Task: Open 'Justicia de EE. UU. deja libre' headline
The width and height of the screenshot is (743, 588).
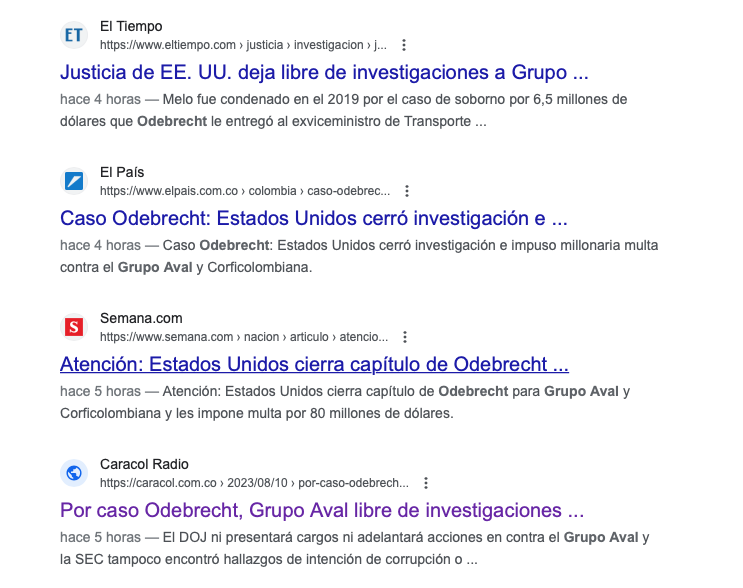Action: pos(324,72)
